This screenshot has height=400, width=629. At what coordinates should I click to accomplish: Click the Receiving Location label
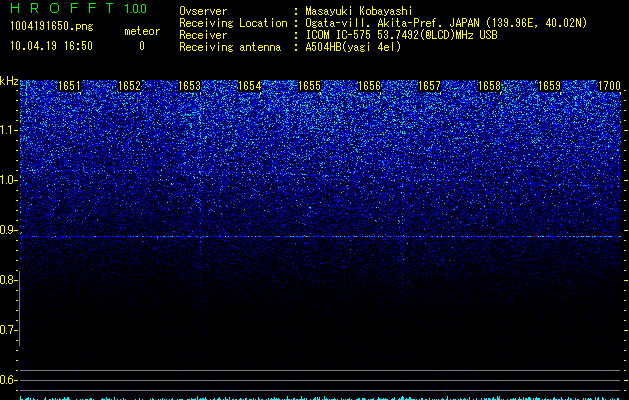point(233,23)
